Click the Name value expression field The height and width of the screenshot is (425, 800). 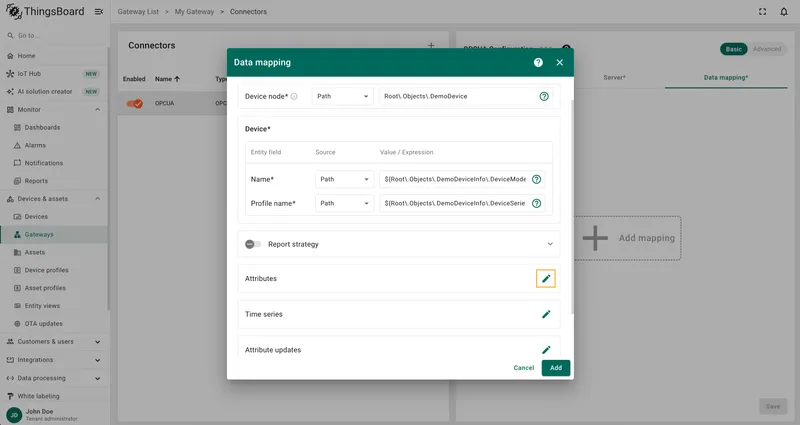(x=455, y=179)
